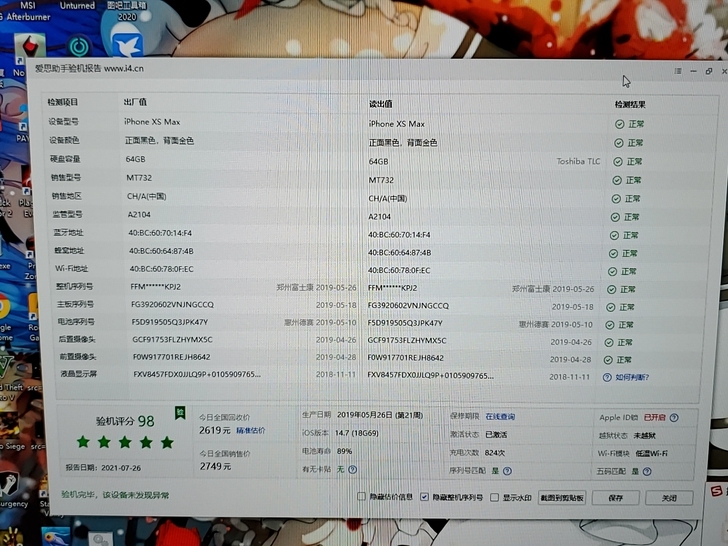Open the Unturned desktop shortcut label
This screenshot has width=728, height=546.
77,6
